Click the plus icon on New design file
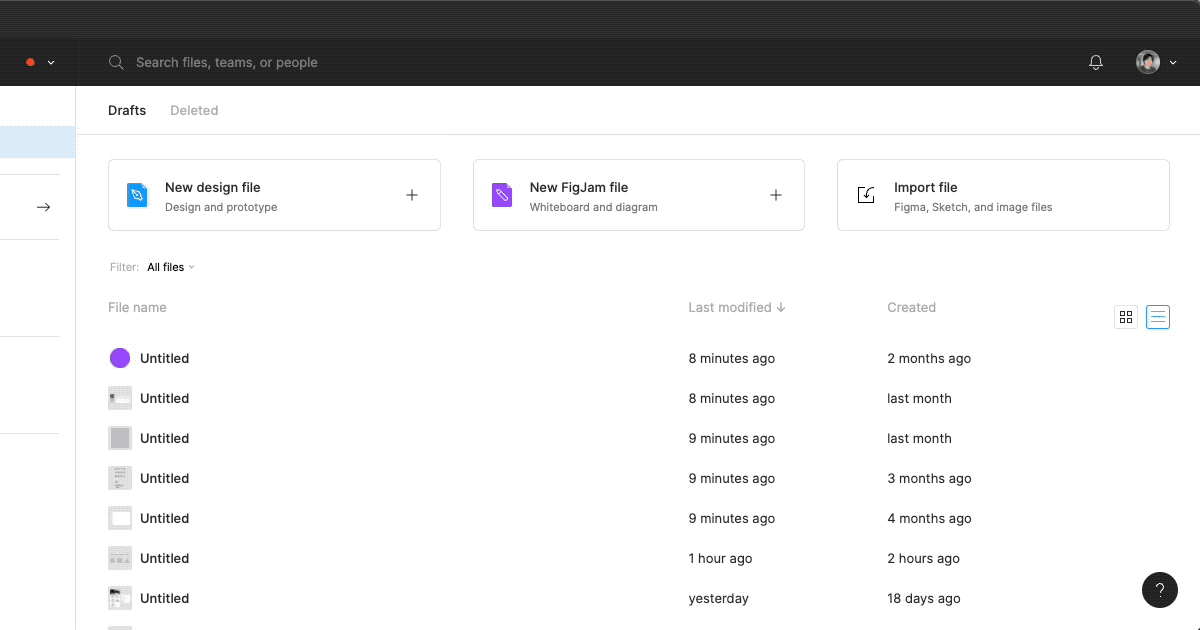The image size is (1200, 630). tap(411, 195)
